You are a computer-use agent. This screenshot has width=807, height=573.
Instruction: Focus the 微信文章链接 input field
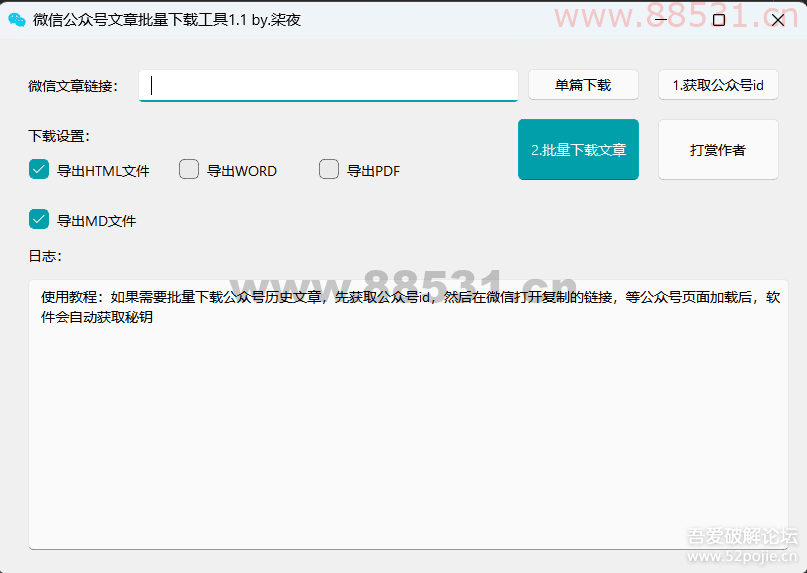(x=328, y=85)
